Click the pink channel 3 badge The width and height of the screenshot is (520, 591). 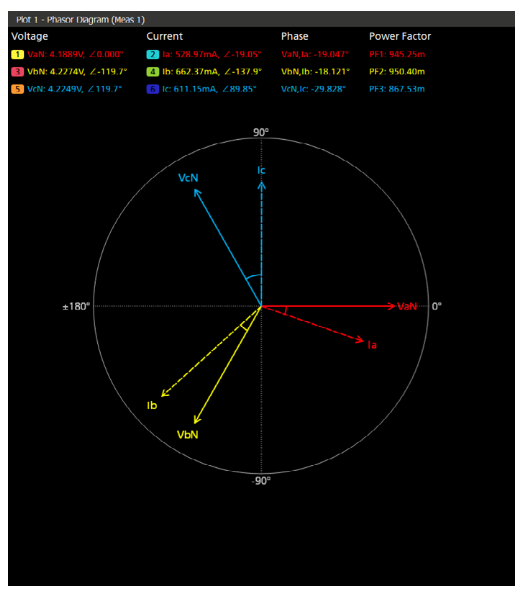[x=17, y=72]
